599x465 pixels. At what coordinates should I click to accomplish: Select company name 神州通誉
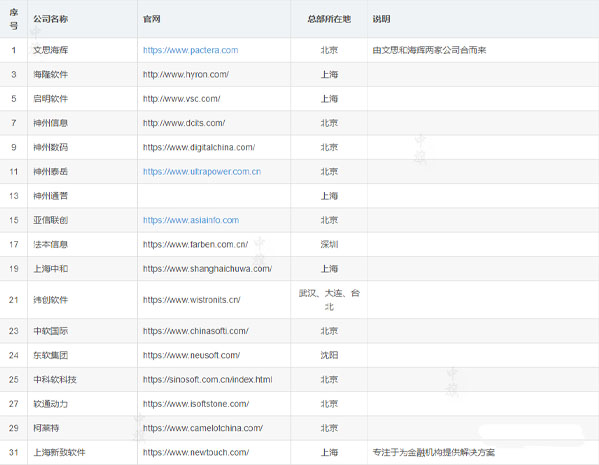(x=50, y=196)
